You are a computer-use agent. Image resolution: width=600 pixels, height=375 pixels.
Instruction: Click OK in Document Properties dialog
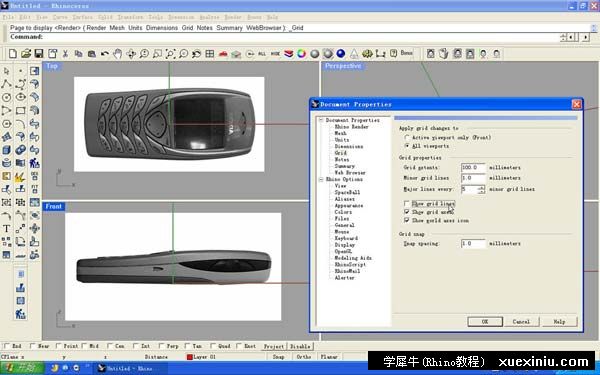pyautogui.click(x=485, y=321)
